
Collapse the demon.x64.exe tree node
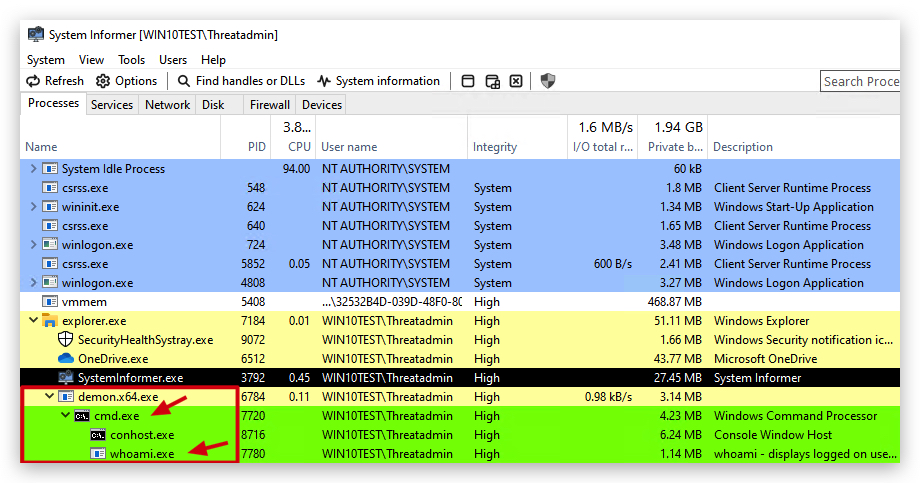[x=50, y=396]
